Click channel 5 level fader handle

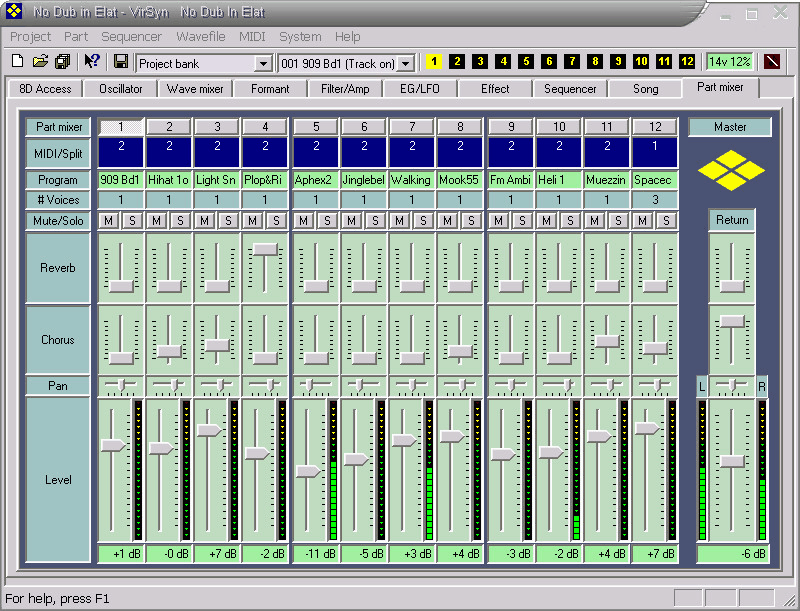(308, 471)
